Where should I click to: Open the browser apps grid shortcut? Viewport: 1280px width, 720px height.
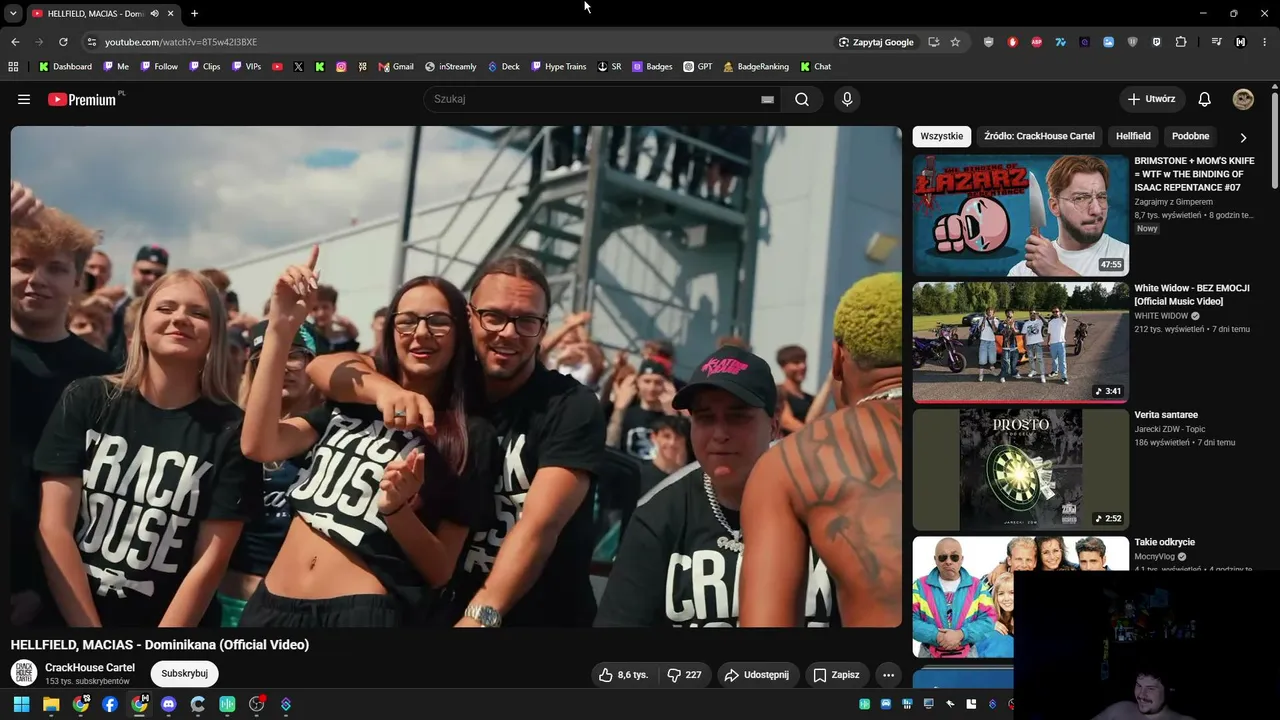[x=13, y=67]
